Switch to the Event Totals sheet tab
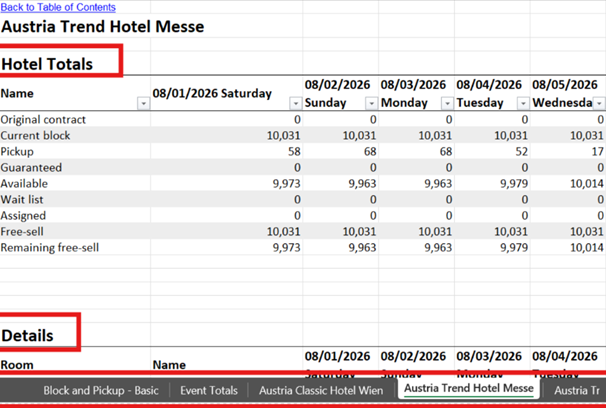The image size is (606, 408). pos(209,390)
